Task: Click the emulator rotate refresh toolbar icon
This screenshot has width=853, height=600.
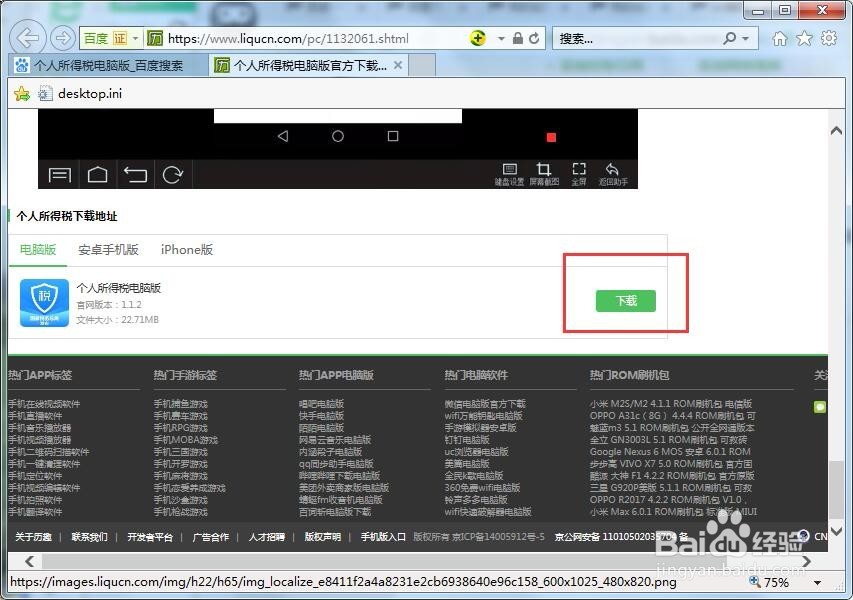Action: click(x=172, y=175)
